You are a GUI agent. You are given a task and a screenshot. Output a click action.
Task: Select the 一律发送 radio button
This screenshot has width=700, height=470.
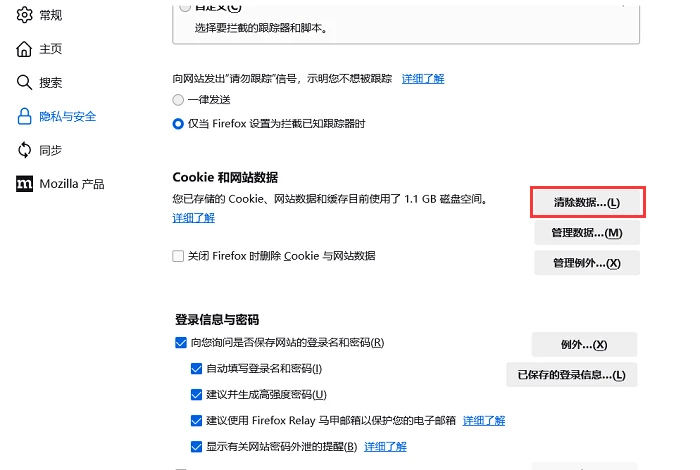(x=178, y=100)
